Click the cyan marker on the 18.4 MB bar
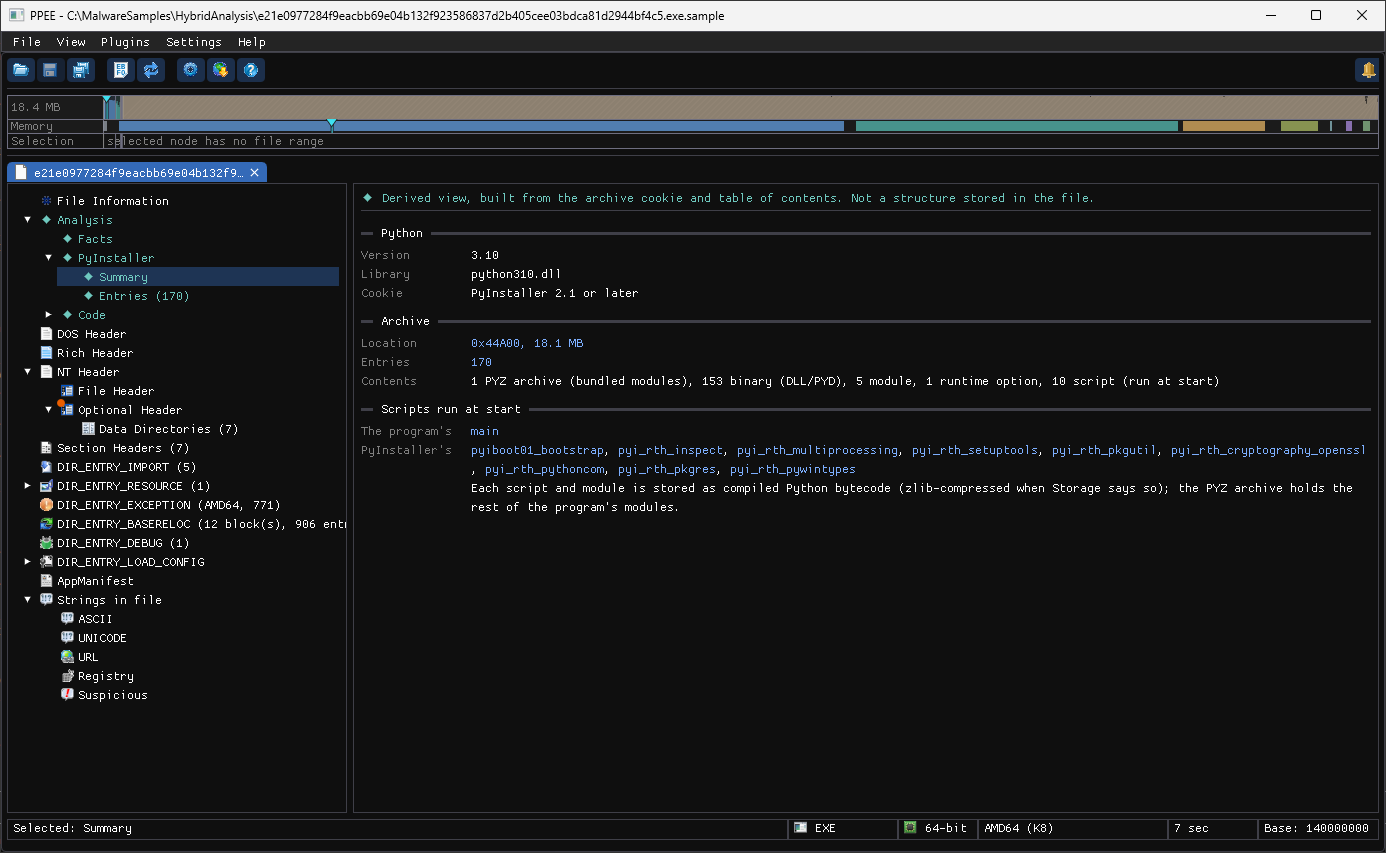 (x=106, y=98)
